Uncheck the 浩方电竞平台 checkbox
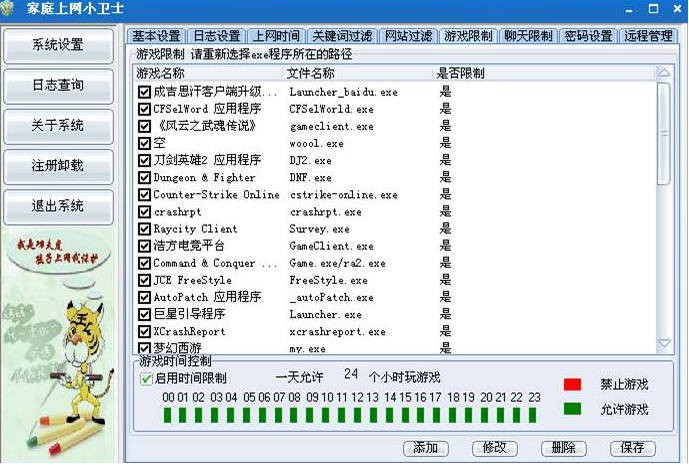The image size is (689, 466). (x=144, y=246)
